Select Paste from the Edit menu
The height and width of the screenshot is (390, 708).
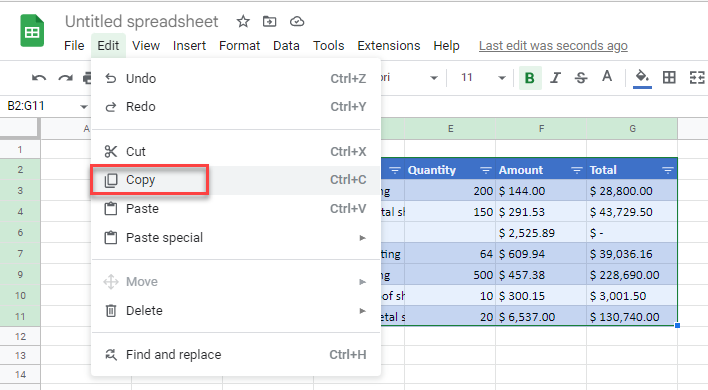tap(236, 209)
